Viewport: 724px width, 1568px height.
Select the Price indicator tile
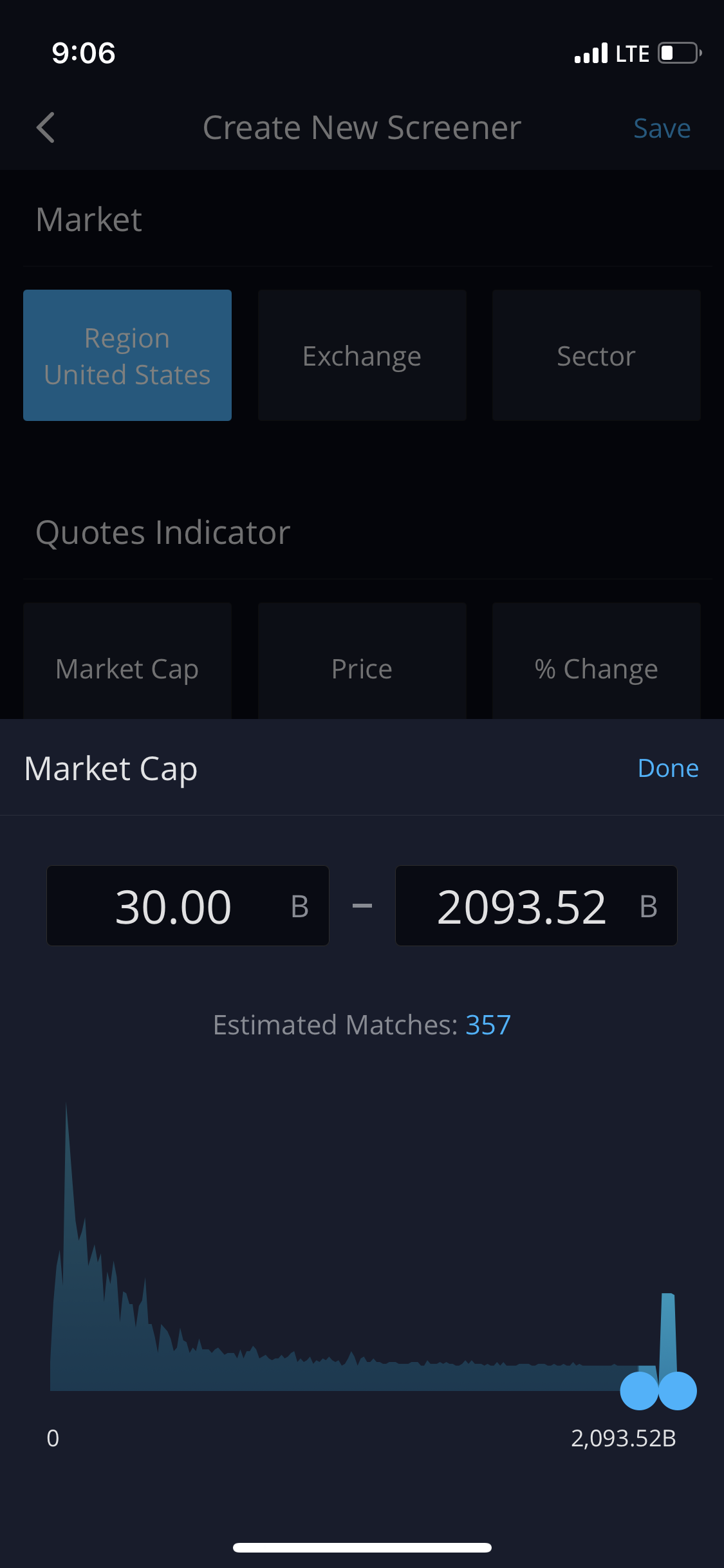point(362,667)
